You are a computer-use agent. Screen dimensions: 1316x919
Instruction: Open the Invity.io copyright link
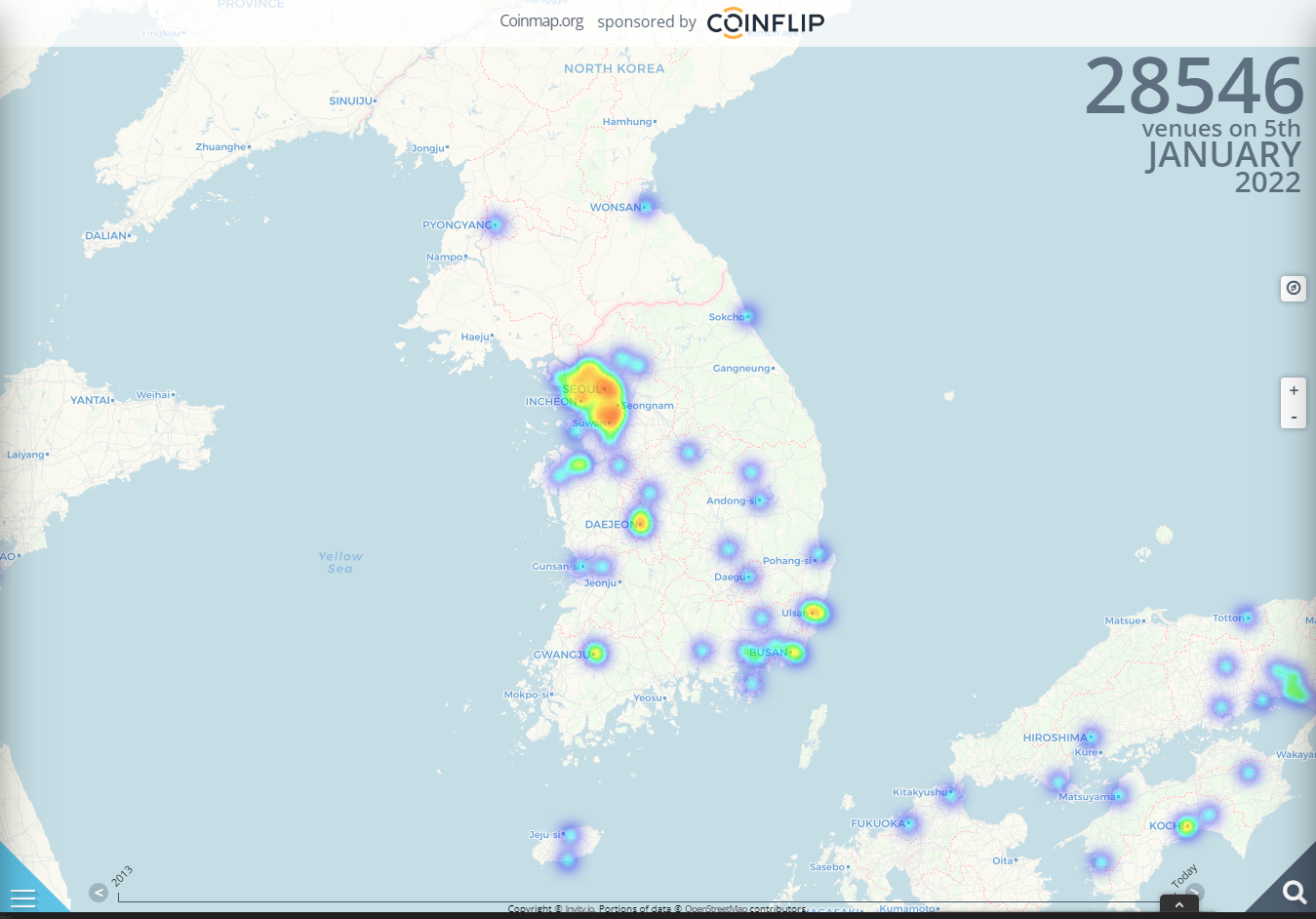point(579,908)
